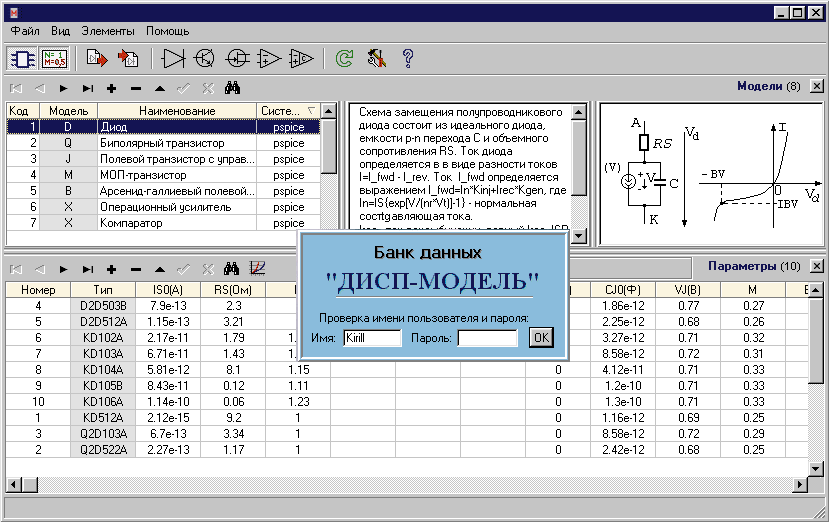Select the Биполярный транзистор row
Screen dimensions: 829x522
[x=163, y=143]
